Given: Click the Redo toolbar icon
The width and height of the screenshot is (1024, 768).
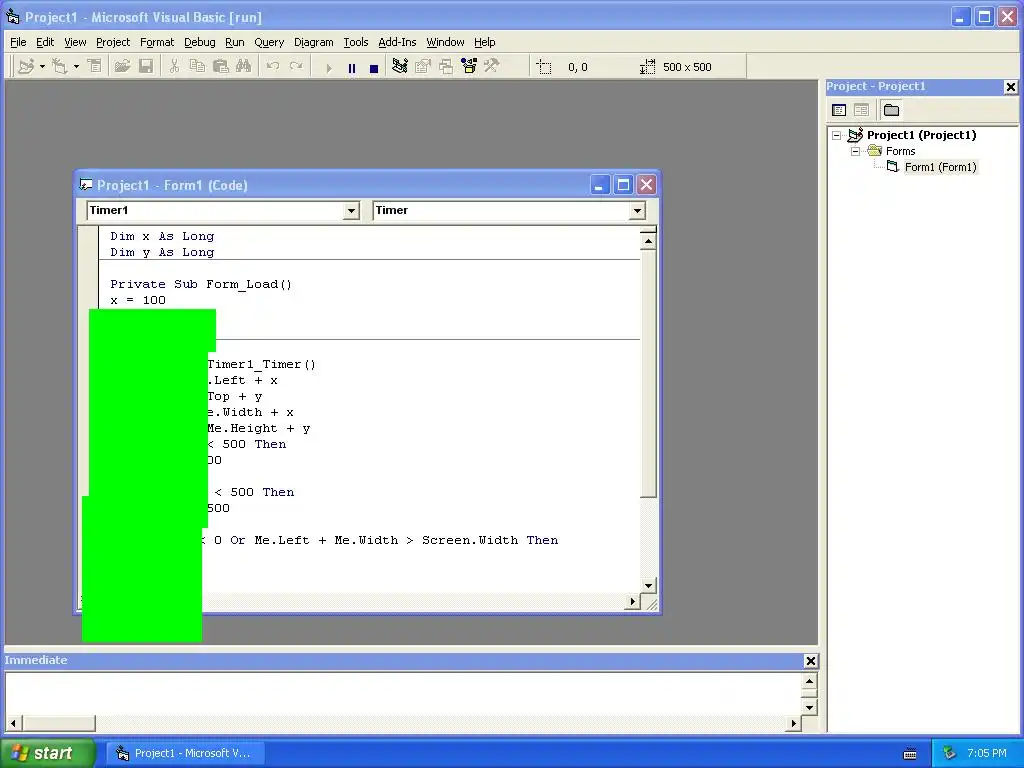Looking at the screenshot, I should pos(296,67).
